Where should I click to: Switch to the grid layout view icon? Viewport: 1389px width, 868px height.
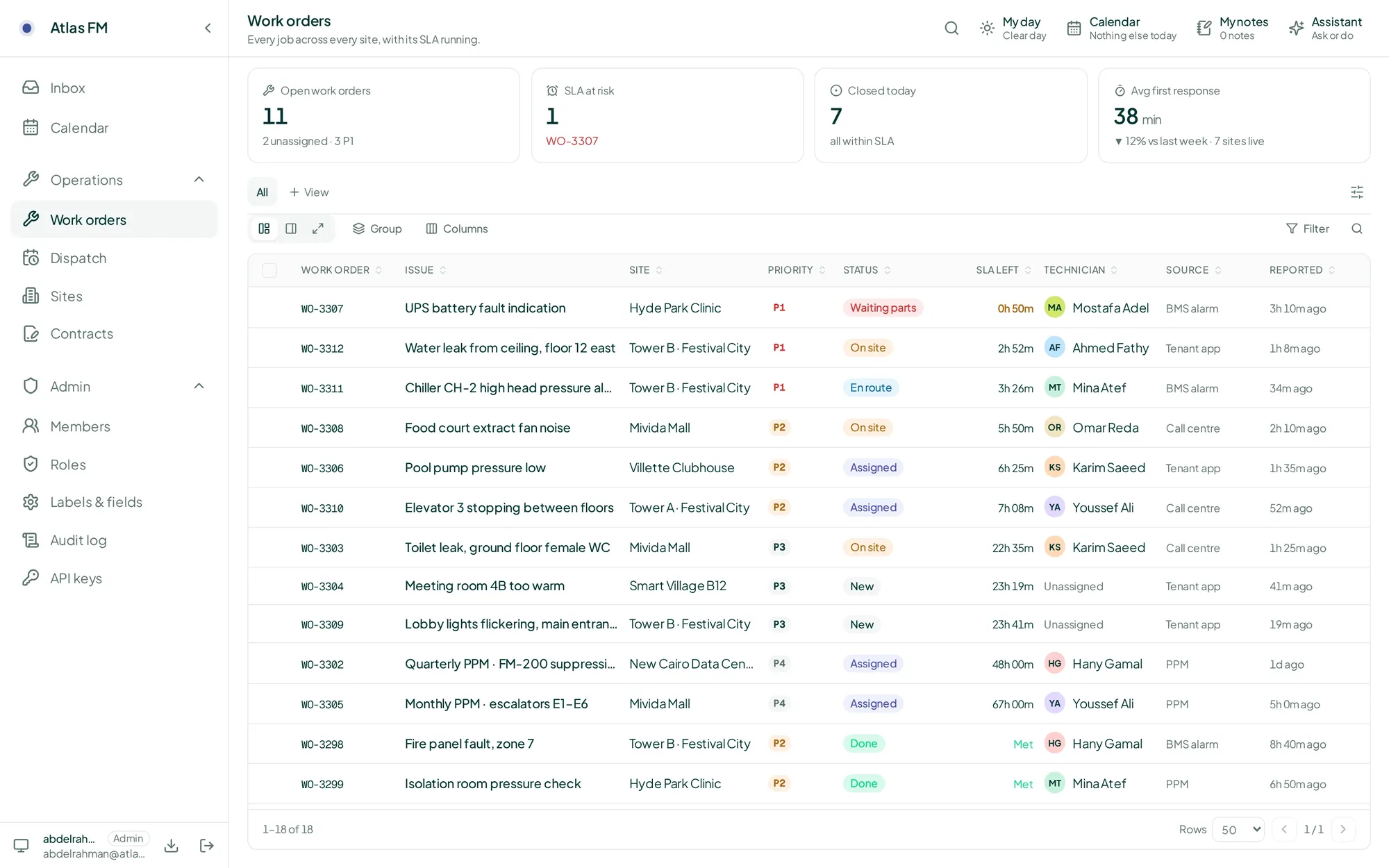264,228
